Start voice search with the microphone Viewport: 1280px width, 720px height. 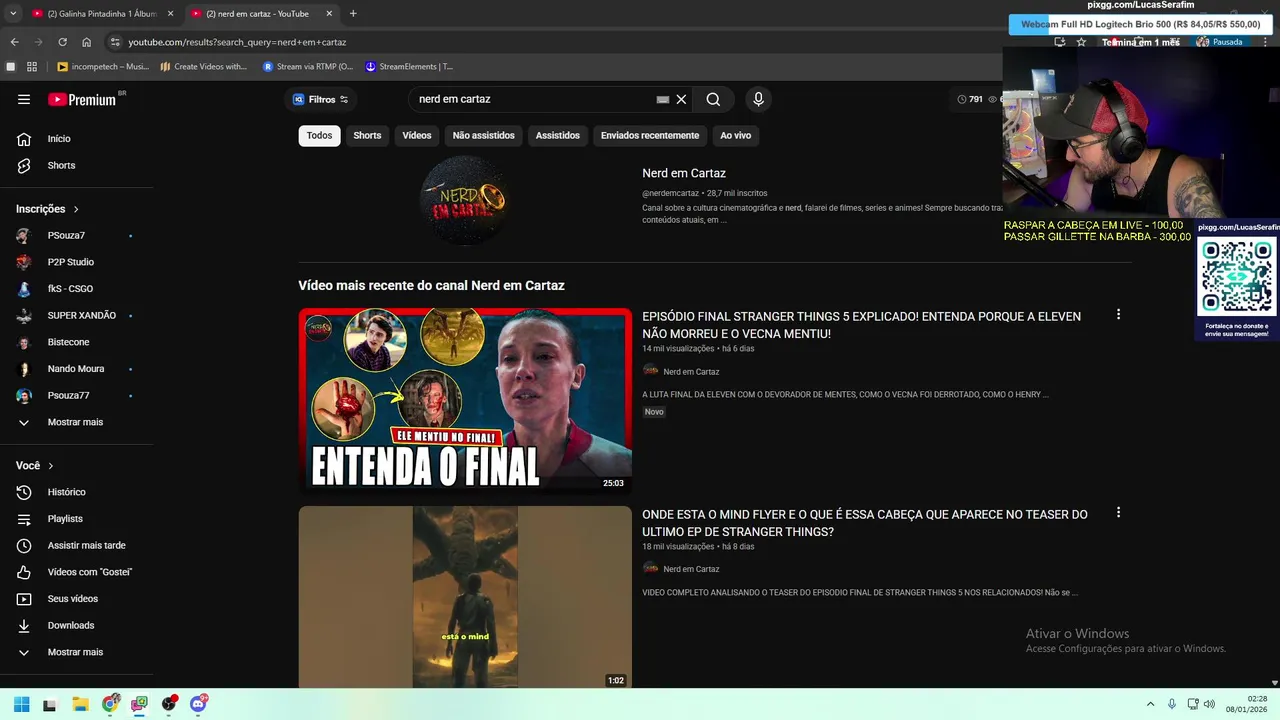pos(758,99)
